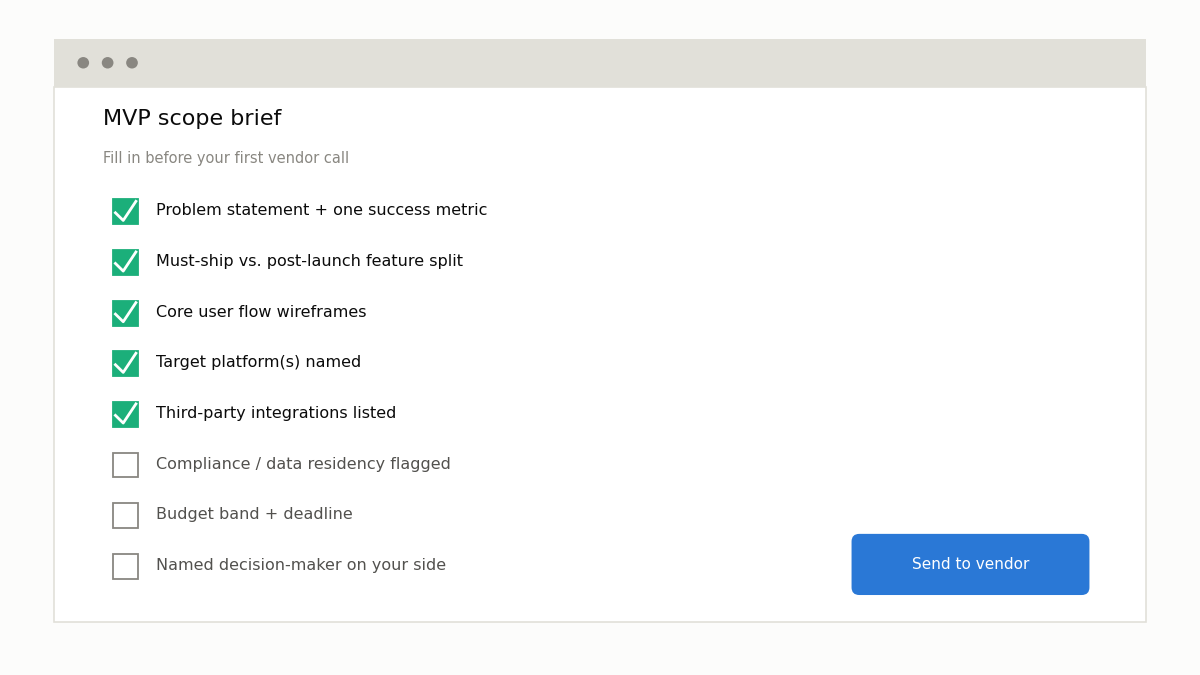Click 'Fill in before your first vendor call' subtitle
Image resolution: width=1200 pixels, height=675 pixels.
tap(226, 158)
